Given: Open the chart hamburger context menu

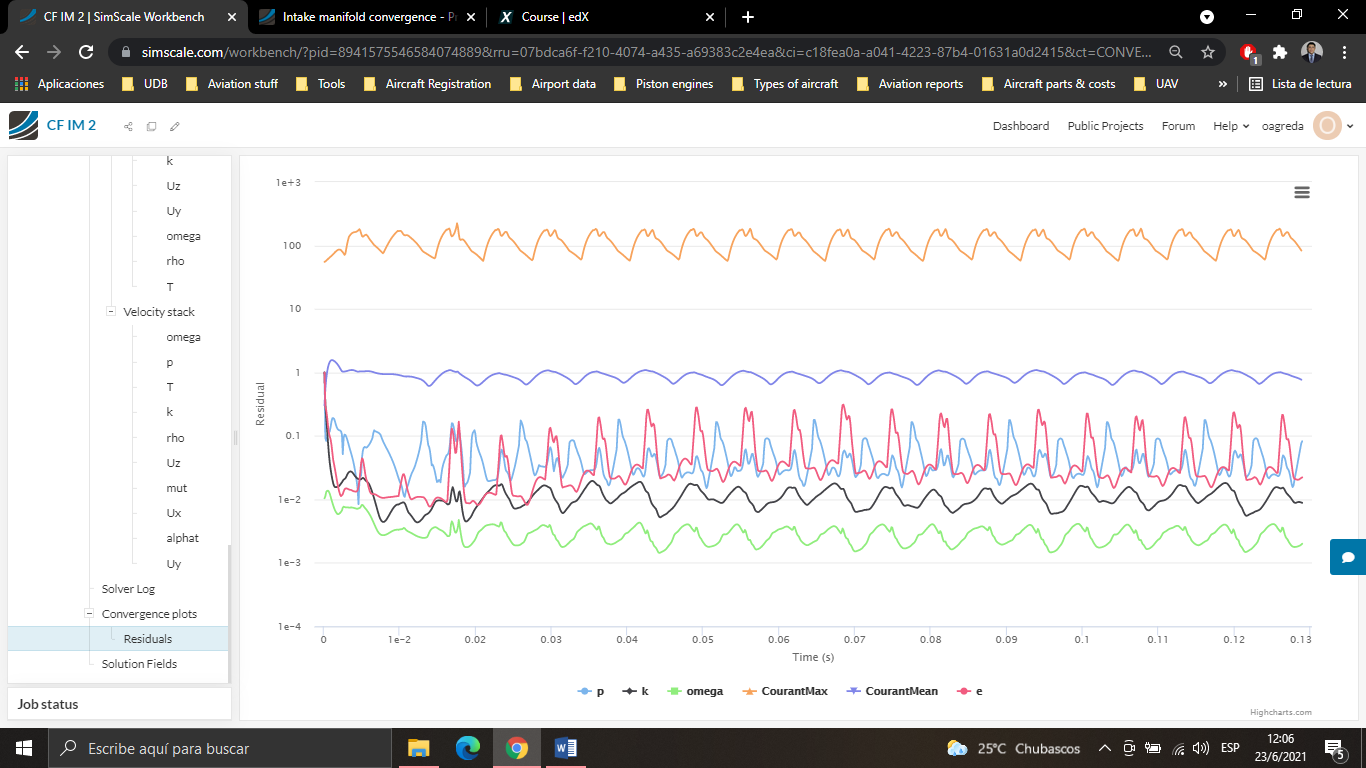Looking at the screenshot, I should point(1301,192).
